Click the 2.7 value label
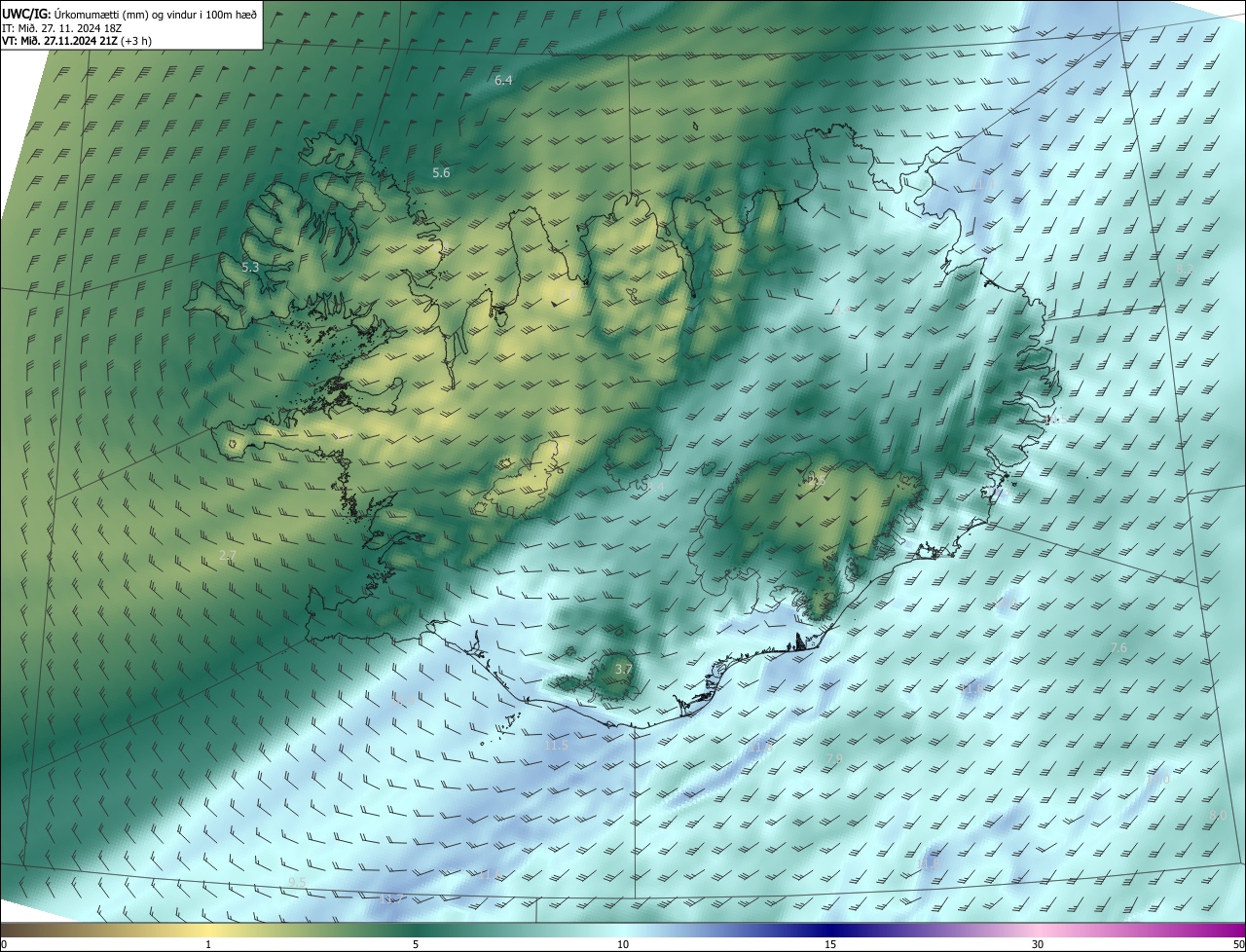The height and width of the screenshot is (952, 1246). click(228, 555)
